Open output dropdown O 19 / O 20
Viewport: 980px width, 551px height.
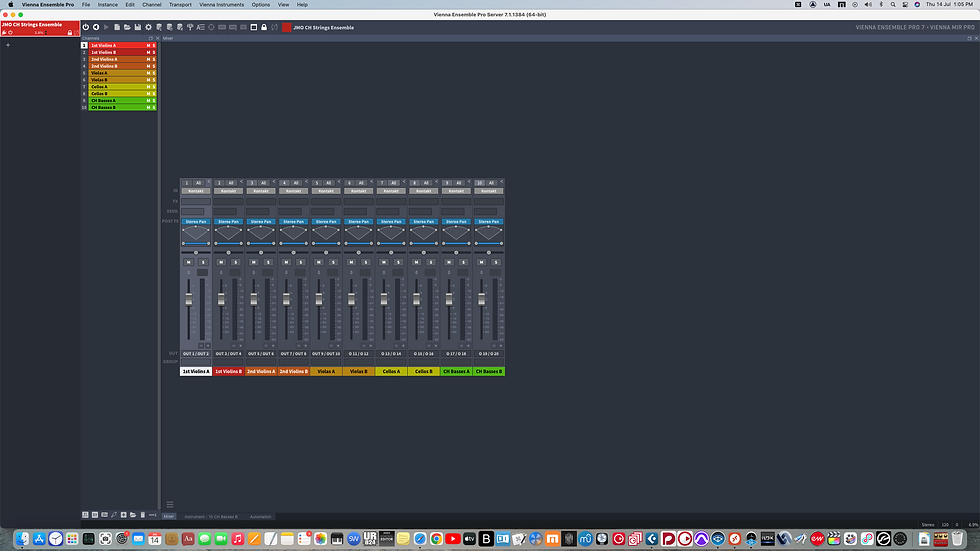click(x=489, y=354)
